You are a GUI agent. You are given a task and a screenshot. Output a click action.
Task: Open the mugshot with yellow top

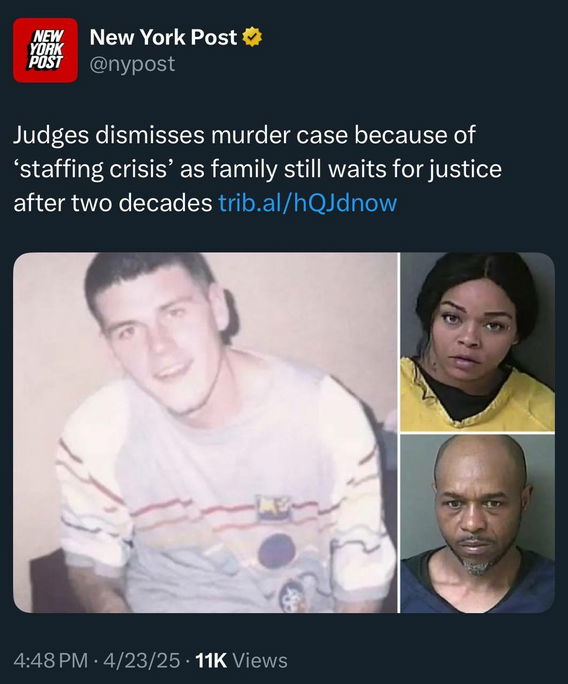tap(478, 342)
